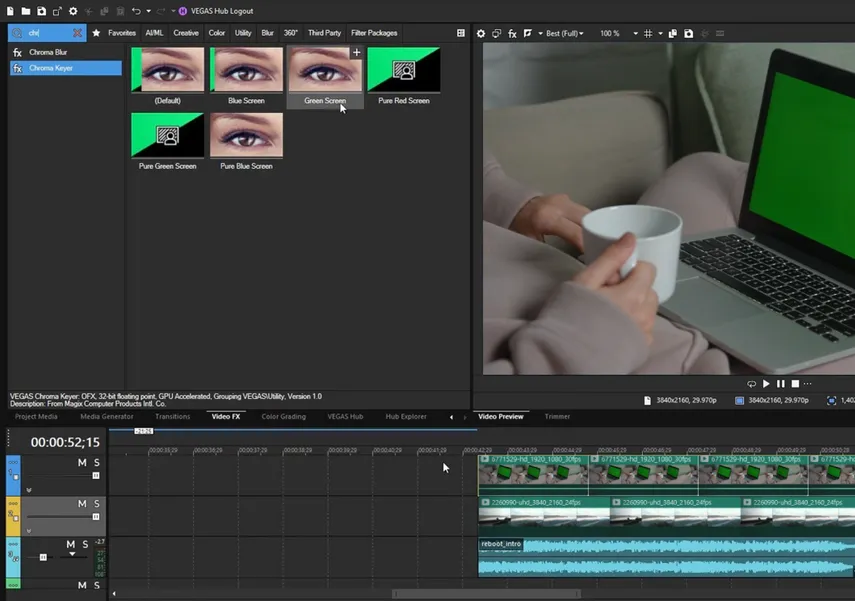Mute video track 2

[82, 503]
